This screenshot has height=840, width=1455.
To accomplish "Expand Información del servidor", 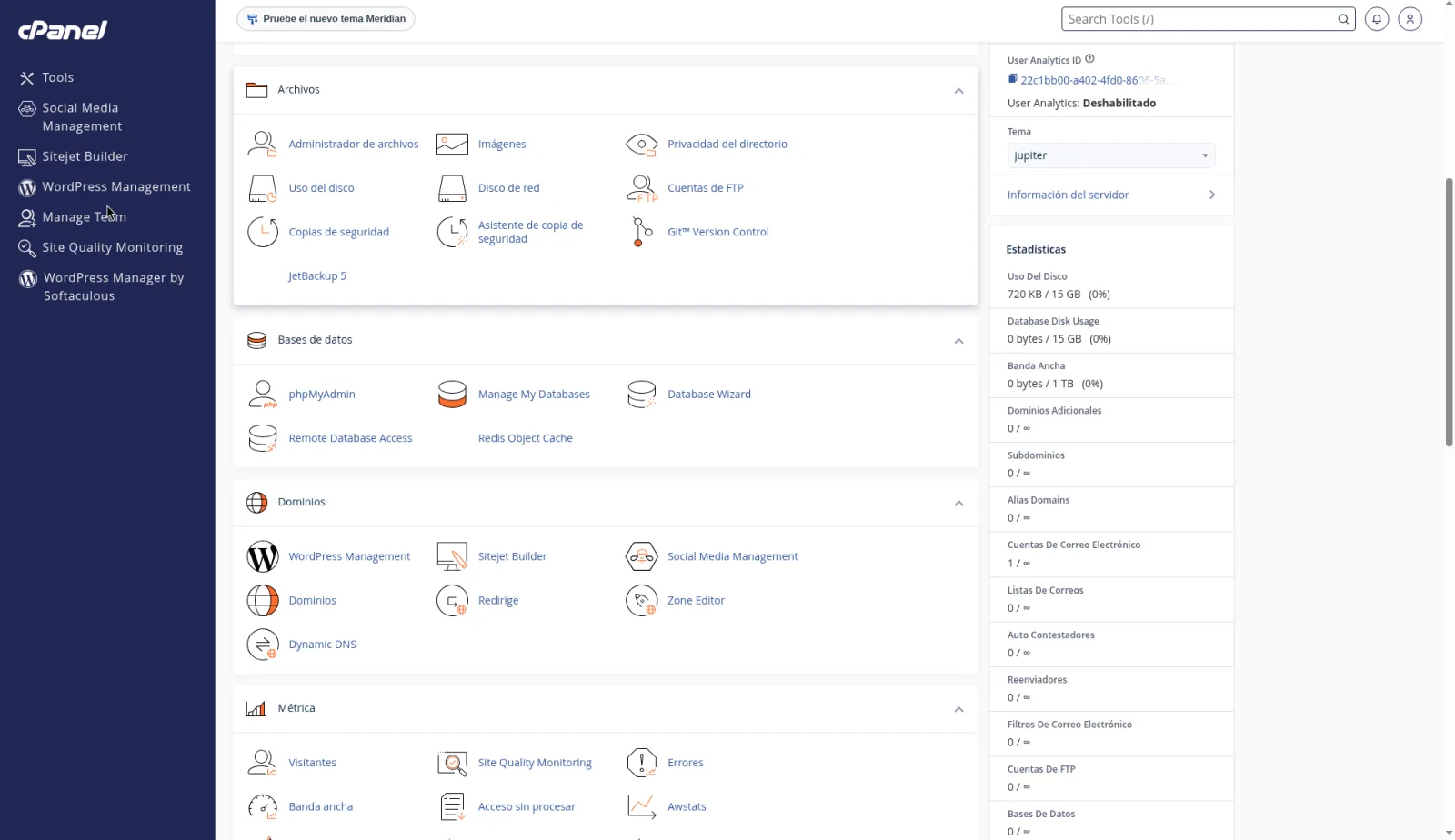I will (x=1111, y=195).
